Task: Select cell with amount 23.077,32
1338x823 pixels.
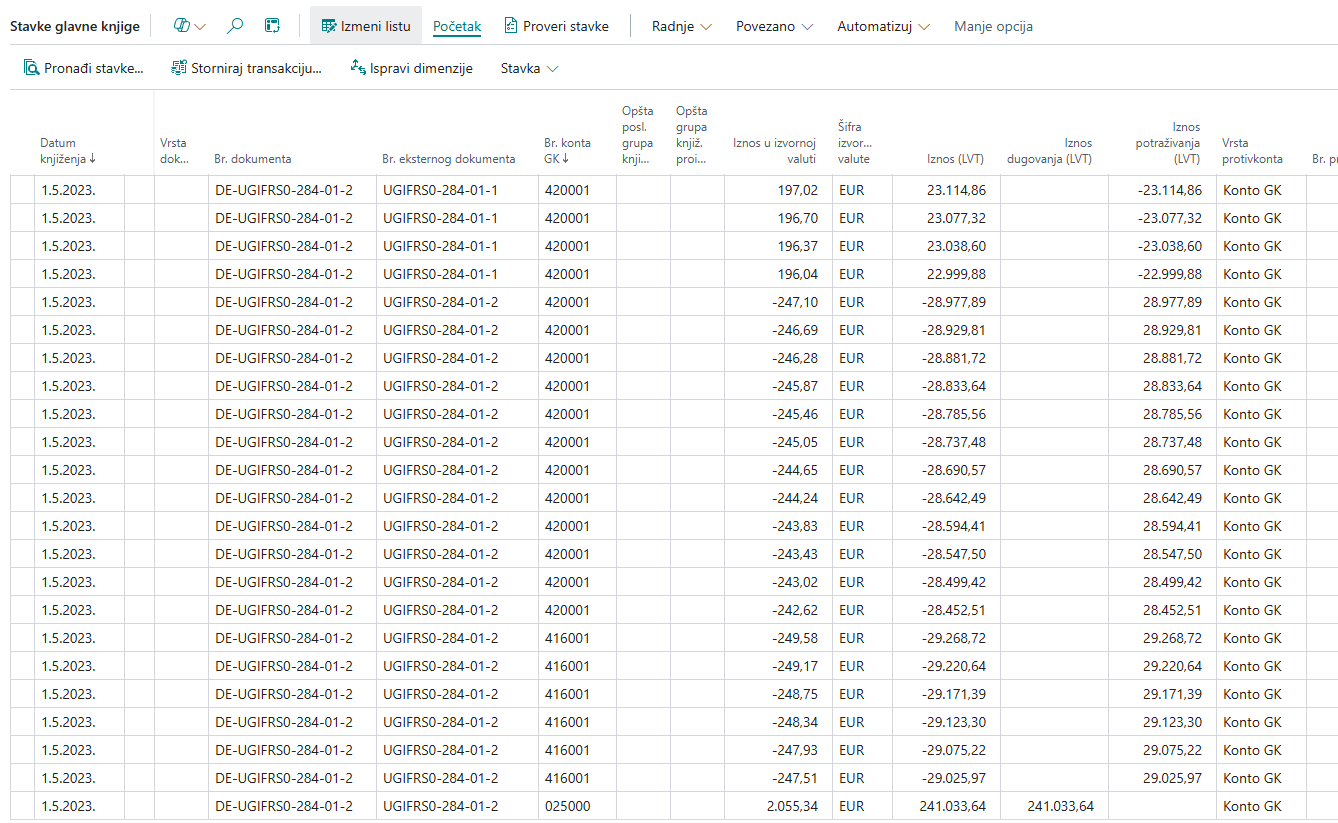Action: pos(946,218)
